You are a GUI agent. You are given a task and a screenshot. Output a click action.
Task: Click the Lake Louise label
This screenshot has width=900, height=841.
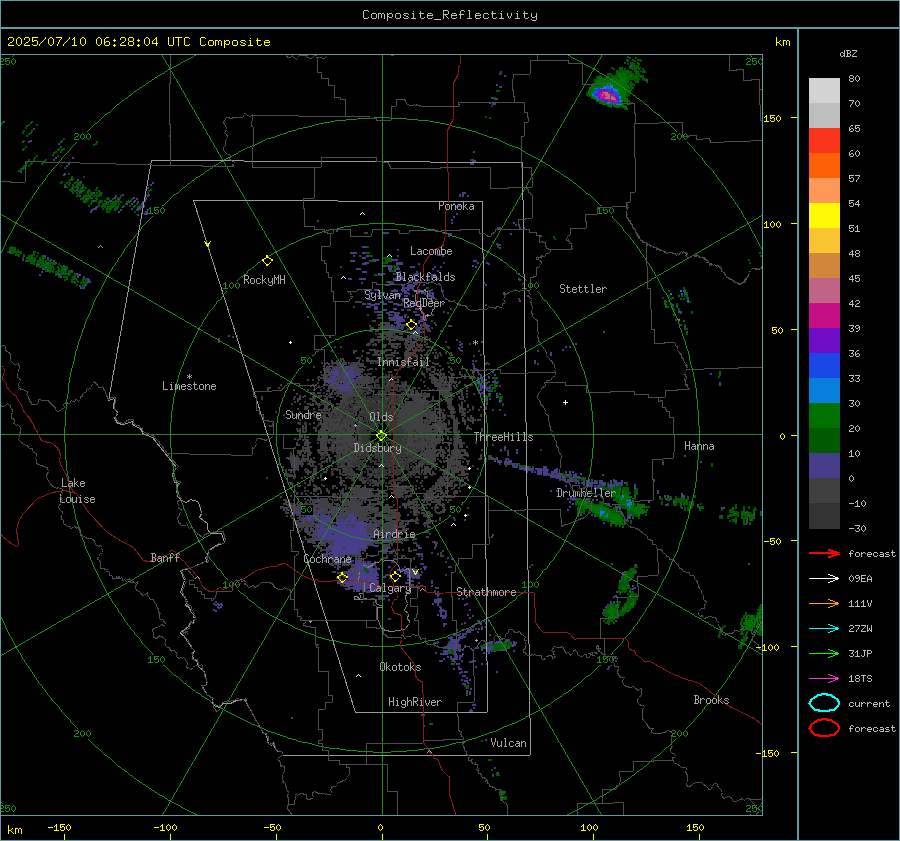77,491
